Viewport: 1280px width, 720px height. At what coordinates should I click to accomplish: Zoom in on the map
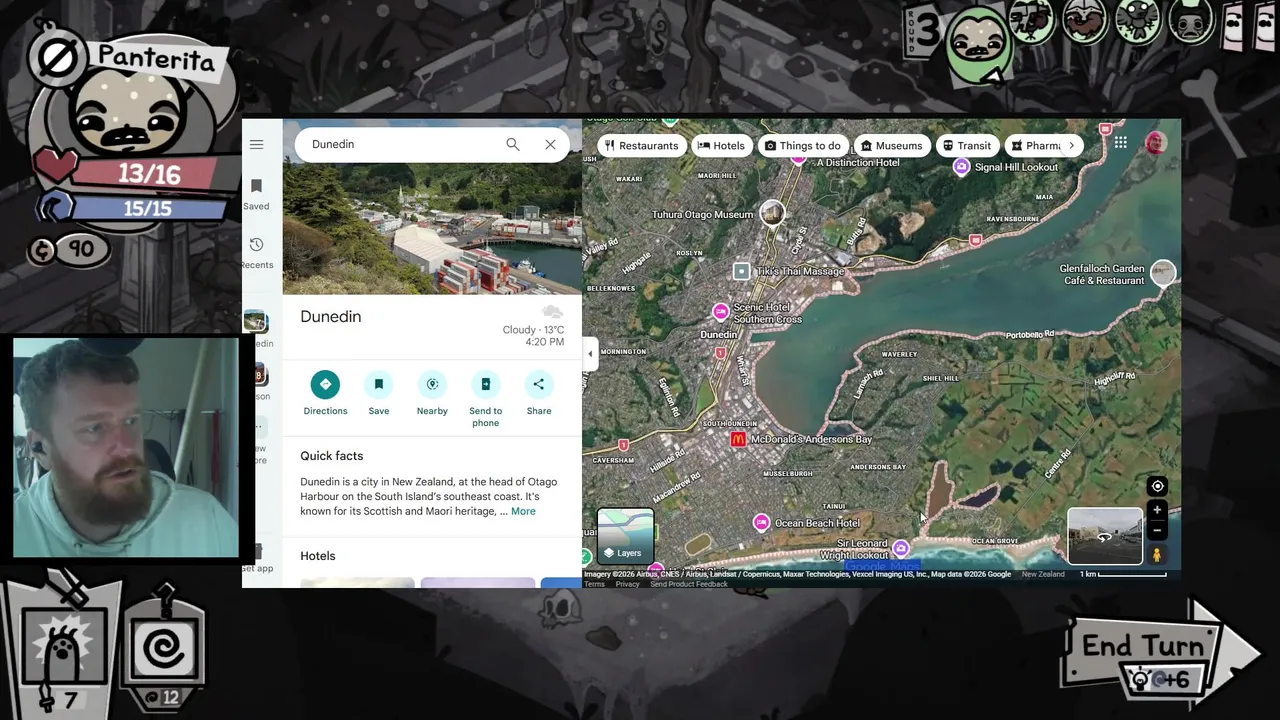1157,510
